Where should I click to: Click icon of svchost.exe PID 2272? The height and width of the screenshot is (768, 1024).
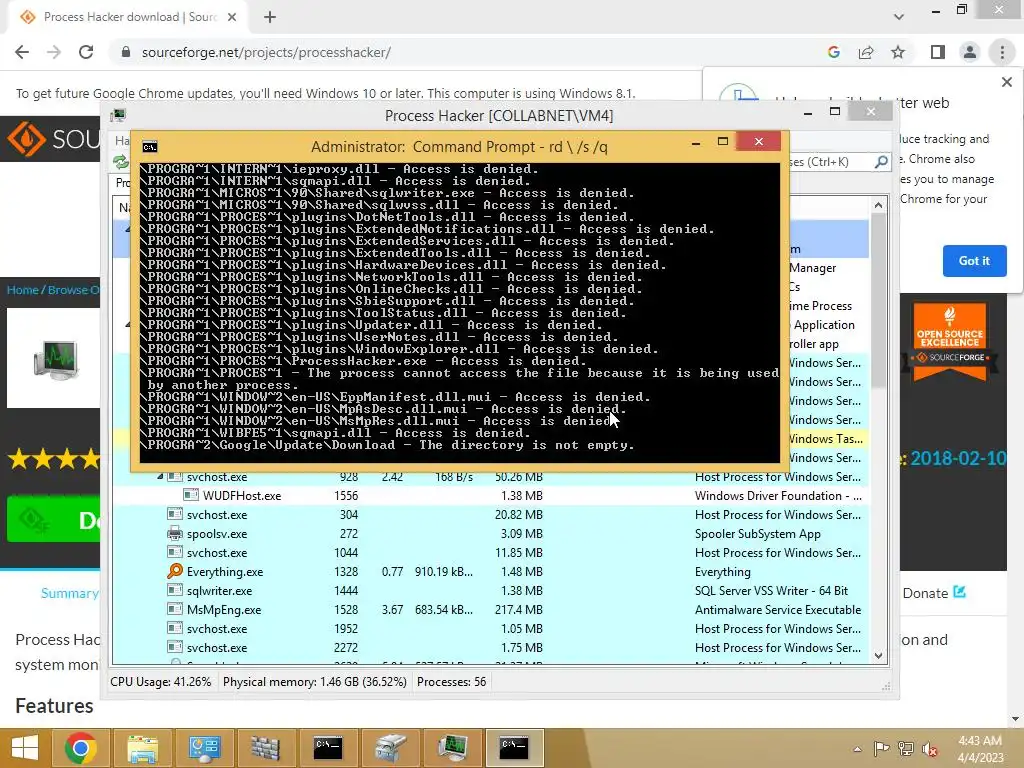[x=174, y=647]
